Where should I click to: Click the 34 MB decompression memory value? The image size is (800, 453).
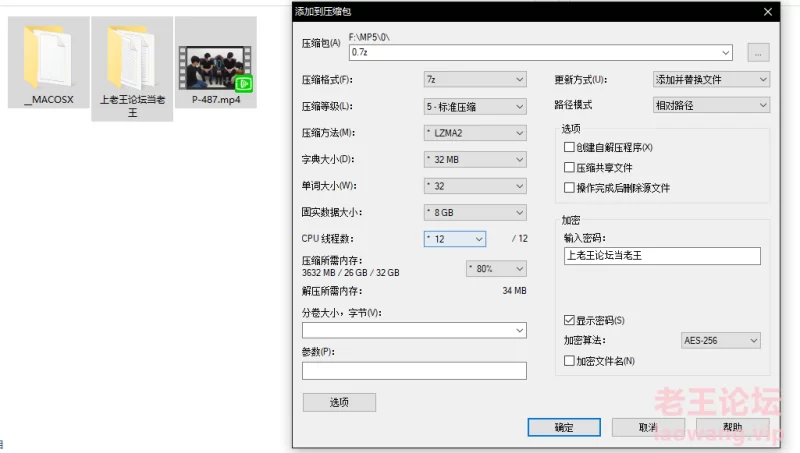514,291
